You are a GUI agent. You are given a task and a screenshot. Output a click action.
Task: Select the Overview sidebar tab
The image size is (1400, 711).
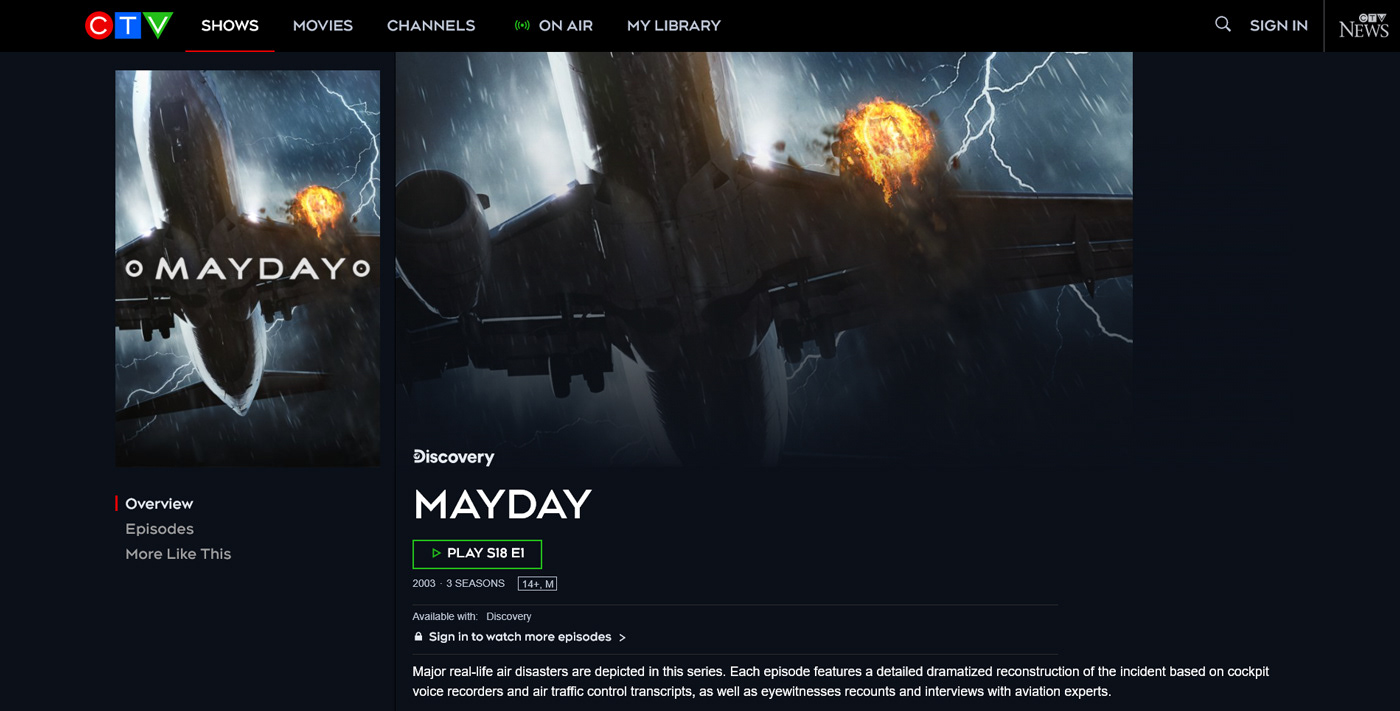159,504
